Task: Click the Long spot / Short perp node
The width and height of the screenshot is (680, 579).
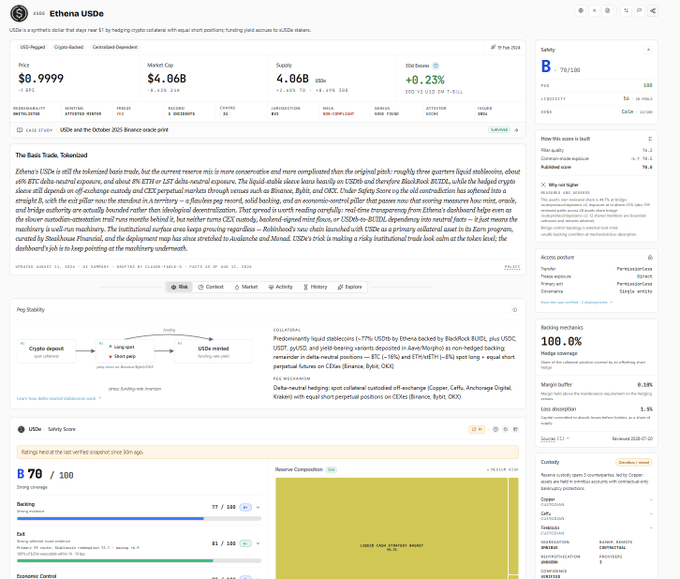Action: [x=125, y=352]
